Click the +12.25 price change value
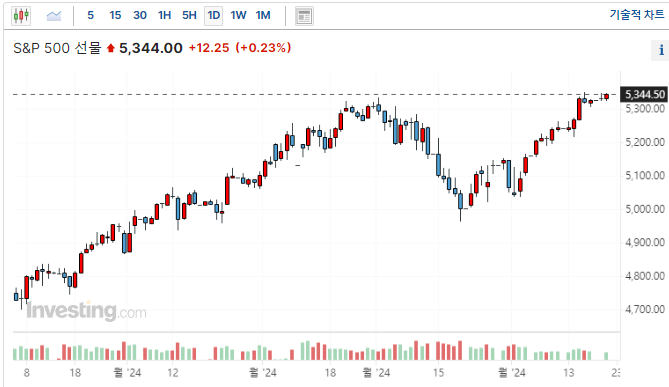Viewport: 669px width, 387px height. pyautogui.click(x=209, y=48)
